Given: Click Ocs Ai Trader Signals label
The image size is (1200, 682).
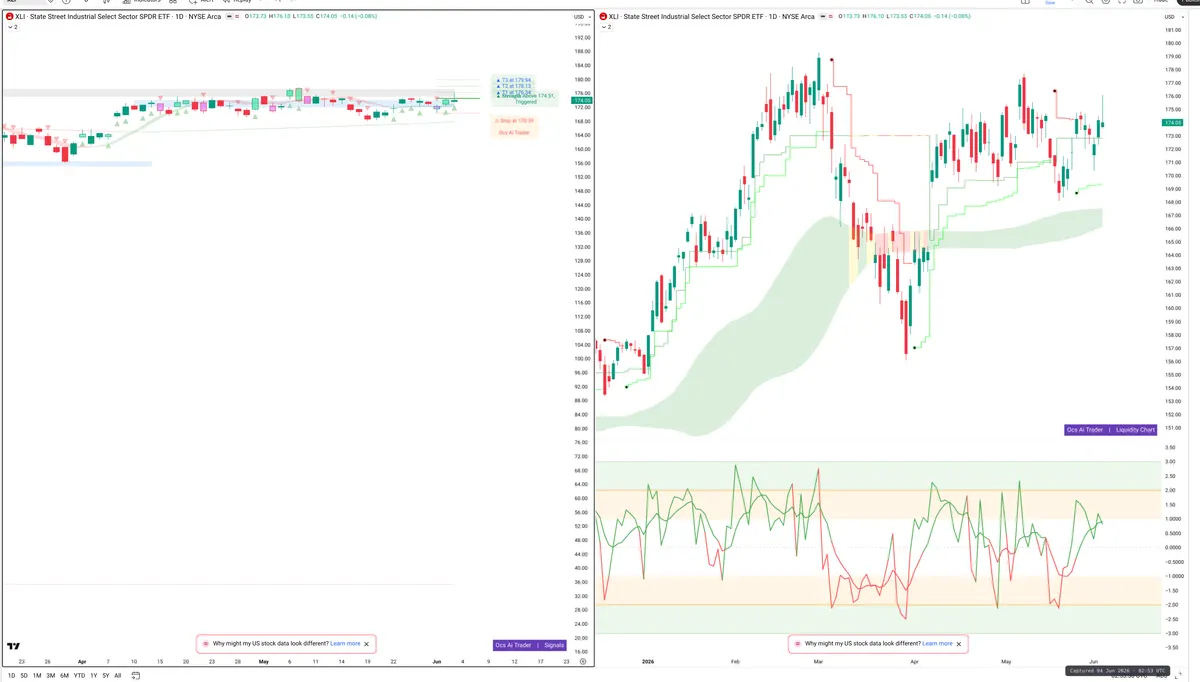Looking at the screenshot, I should coord(530,645).
